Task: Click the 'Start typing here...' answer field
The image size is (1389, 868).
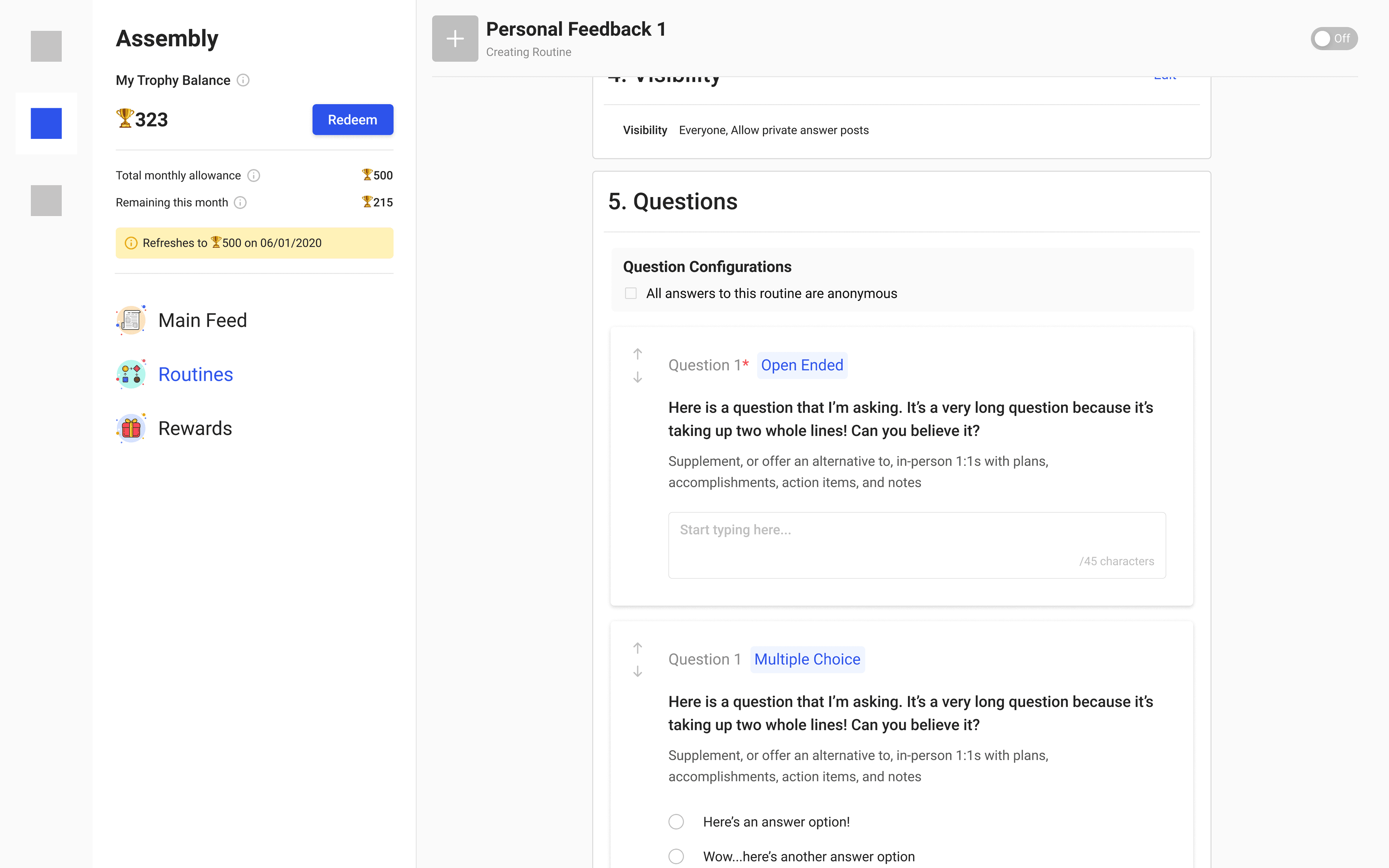Action: click(x=917, y=545)
